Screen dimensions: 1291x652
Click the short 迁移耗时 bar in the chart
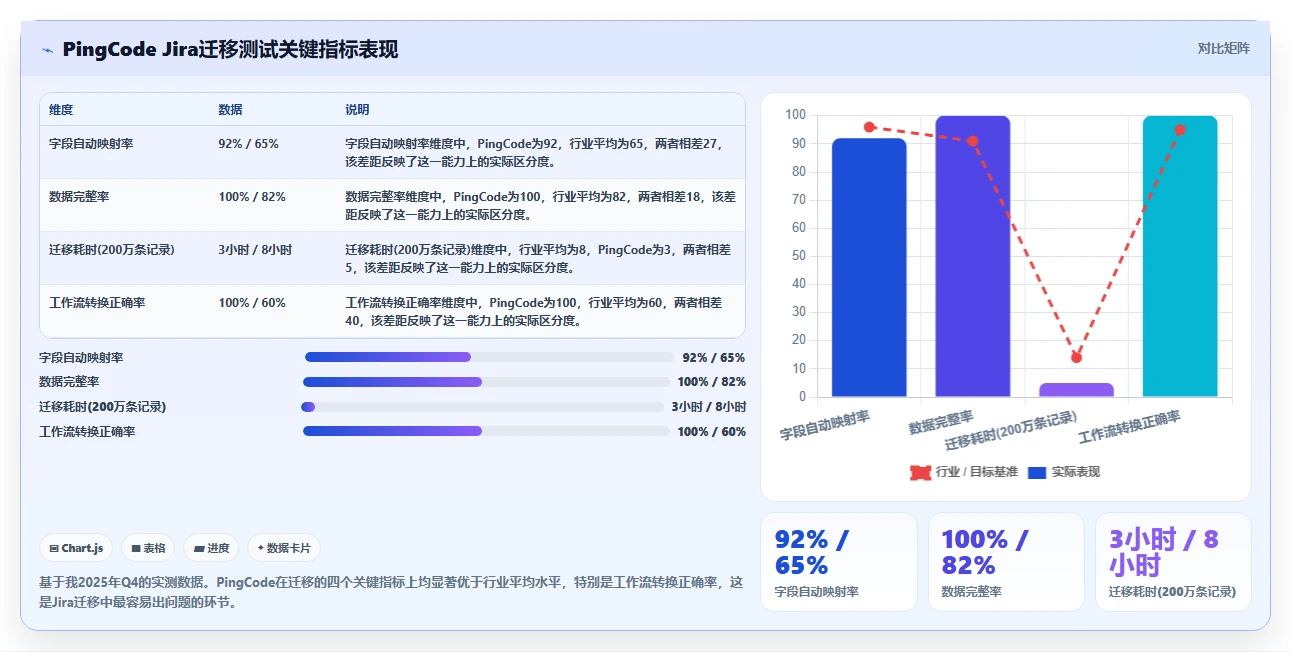point(1076,390)
